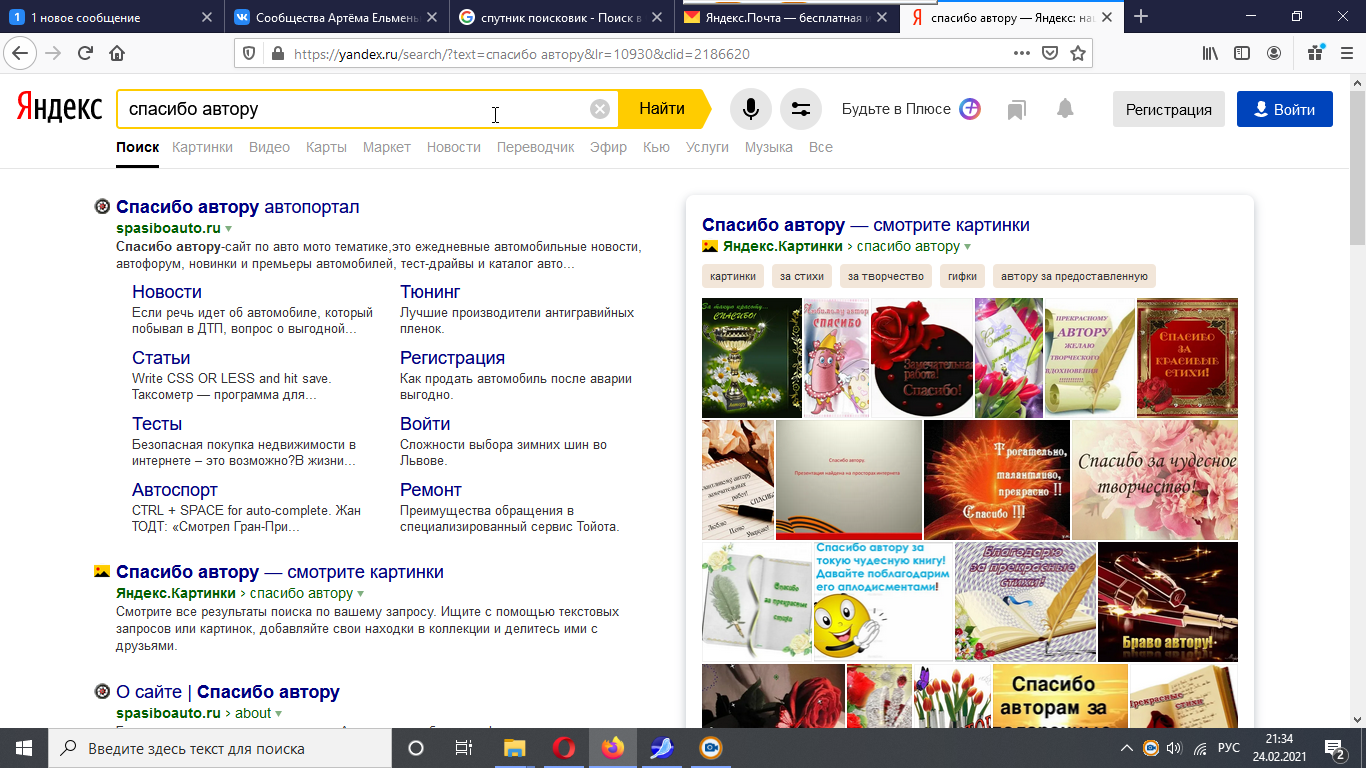Image resolution: width=1366 pixels, height=768 pixels.
Task: Open Автоспорт sitelink
Action: click(x=175, y=490)
